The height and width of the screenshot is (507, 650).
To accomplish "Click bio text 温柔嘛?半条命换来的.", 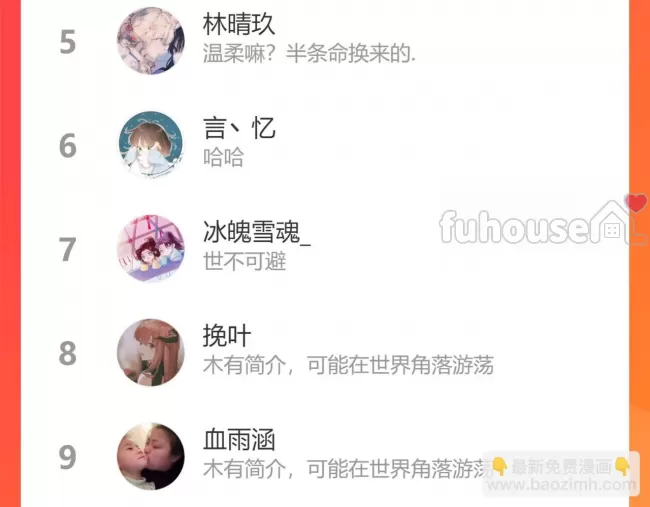I will click(x=309, y=54).
